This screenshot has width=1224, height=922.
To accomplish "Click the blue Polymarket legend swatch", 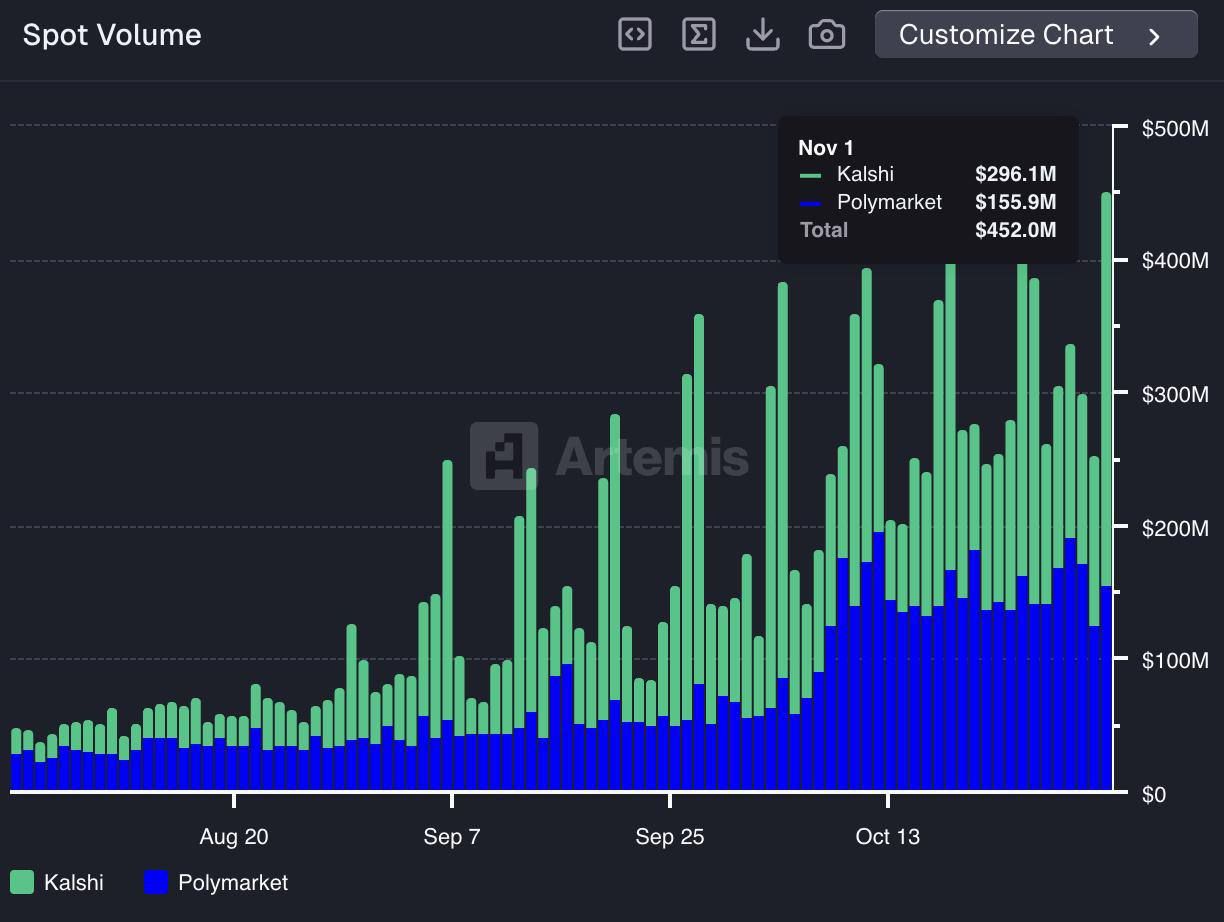I will tap(156, 882).
